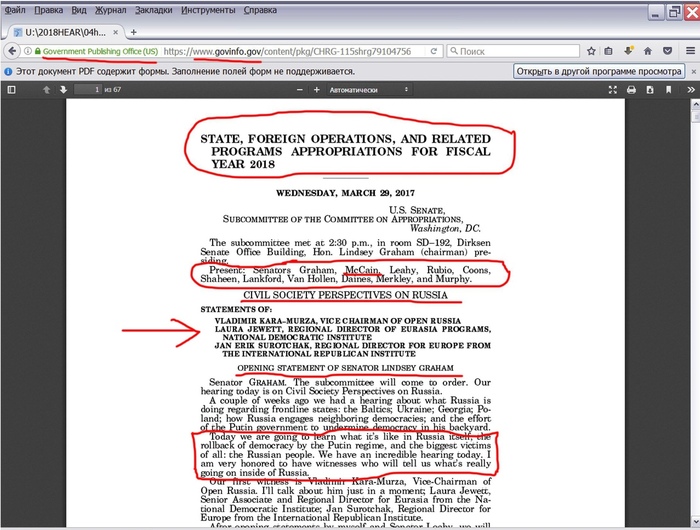This screenshot has height=530, width=700.
Task: Go to home page icon
Action: tap(648, 51)
